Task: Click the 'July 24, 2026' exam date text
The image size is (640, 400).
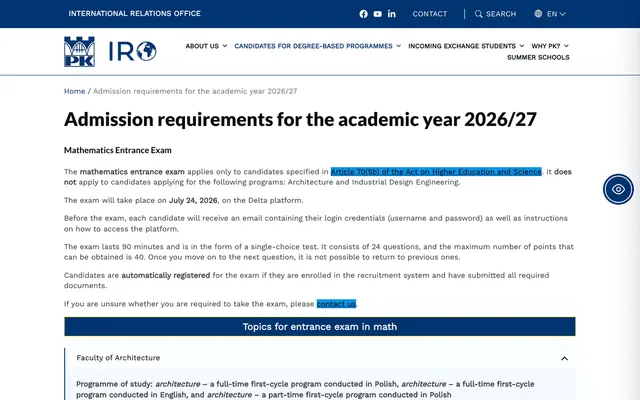Action: coord(193,200)
